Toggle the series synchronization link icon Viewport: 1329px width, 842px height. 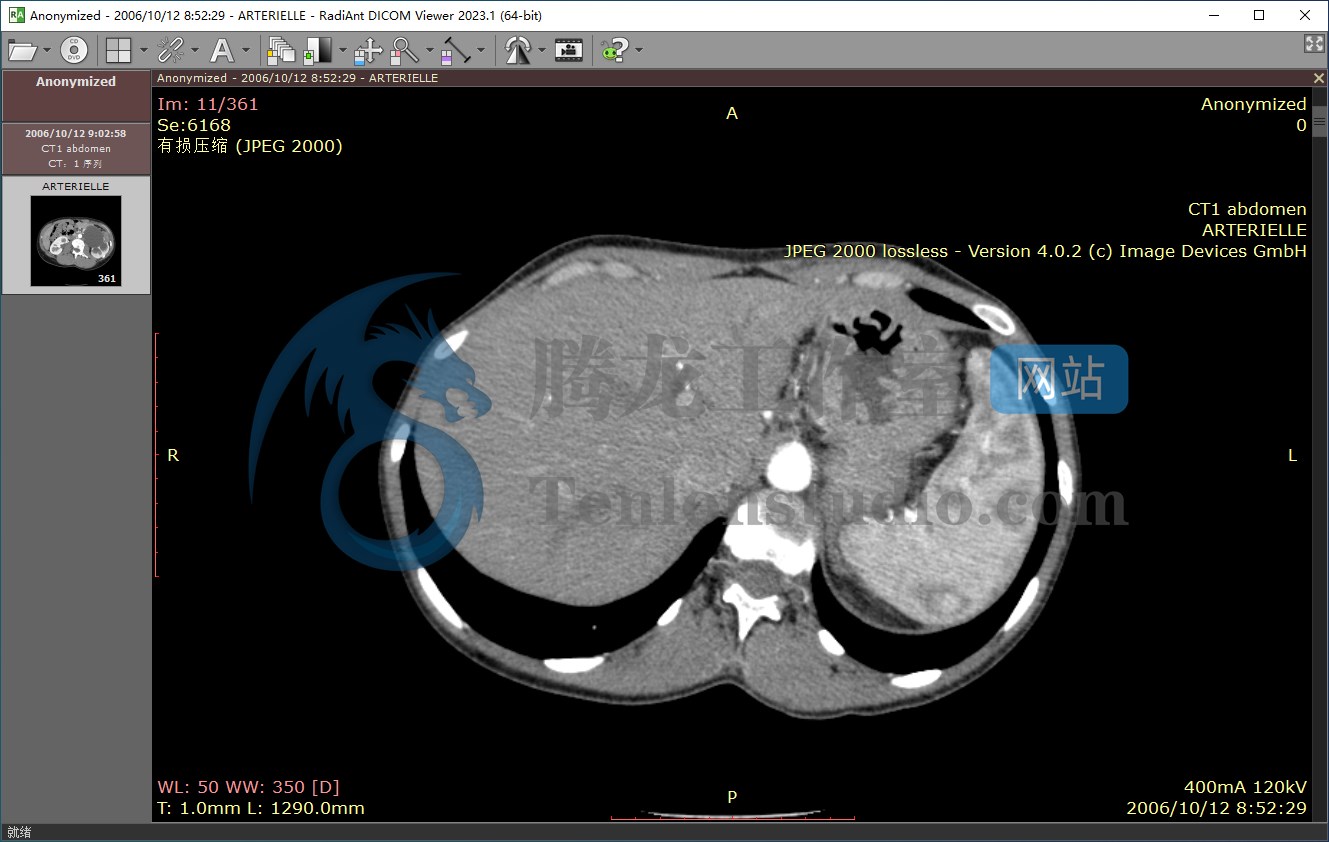[x=172, y=50]
